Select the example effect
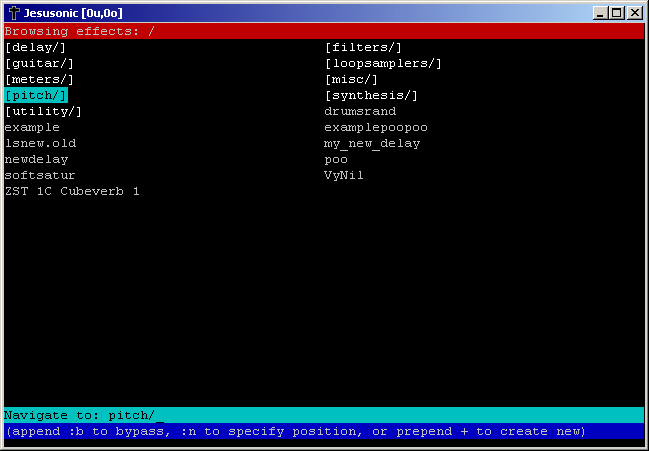The width and height of the screenshot is (649, 451). [x=32, y=127]
